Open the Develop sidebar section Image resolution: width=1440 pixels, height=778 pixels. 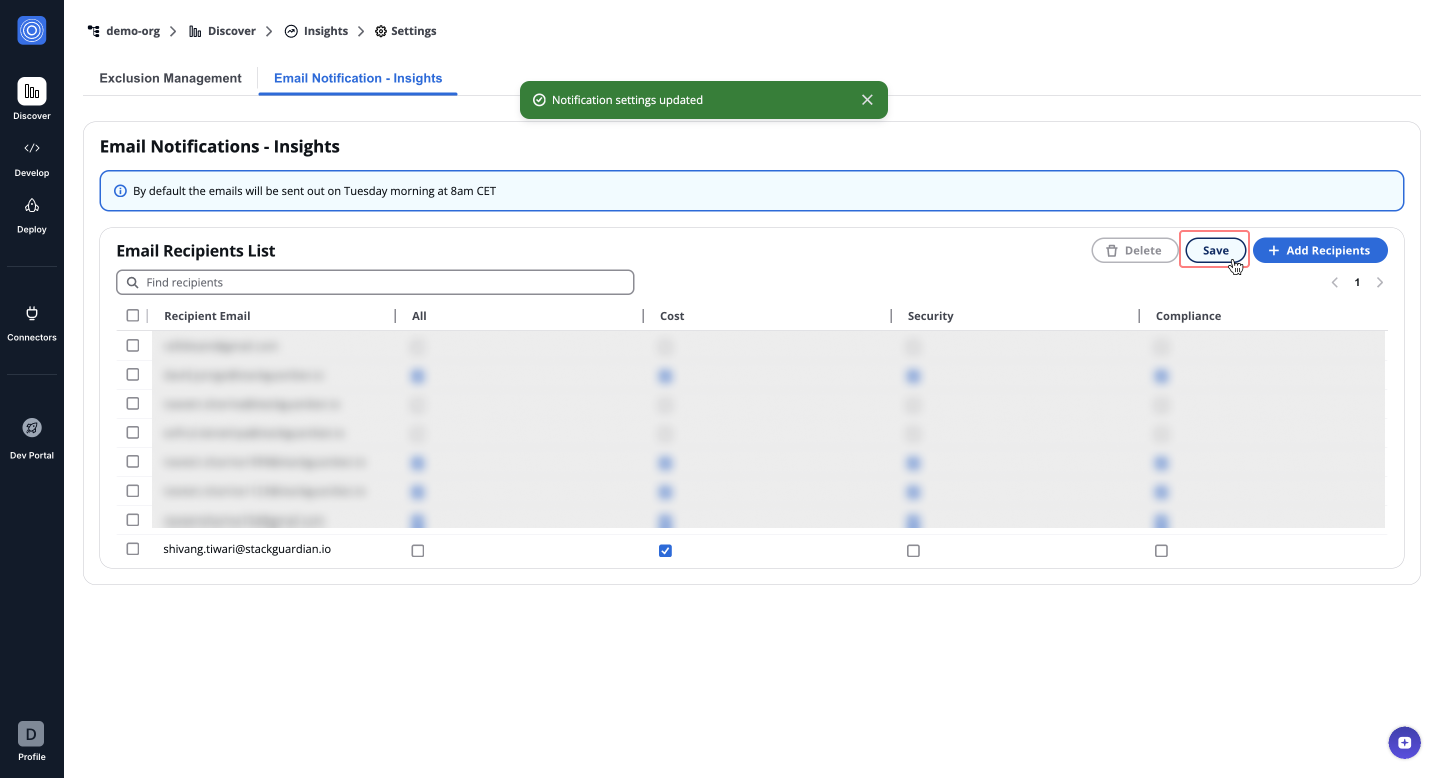[x=32, y=149]
